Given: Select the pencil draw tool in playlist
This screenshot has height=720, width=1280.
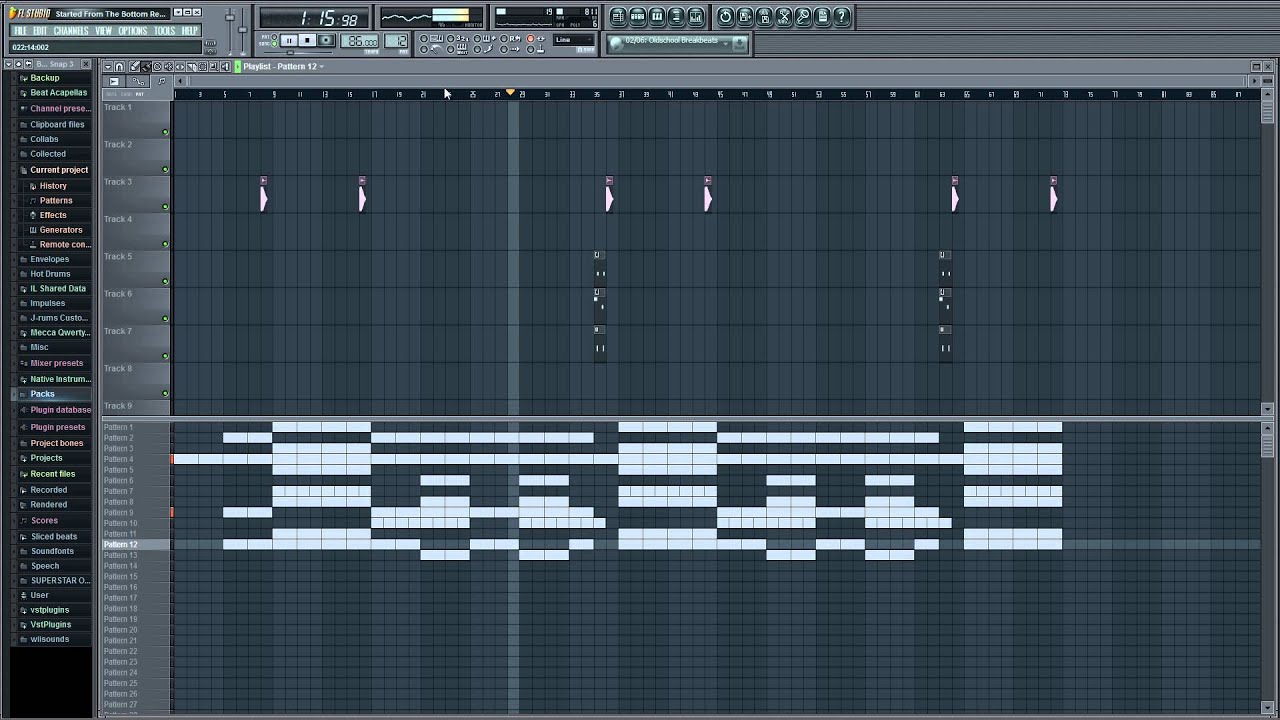Looking at the screenshot, I should (x=134, y=67).
